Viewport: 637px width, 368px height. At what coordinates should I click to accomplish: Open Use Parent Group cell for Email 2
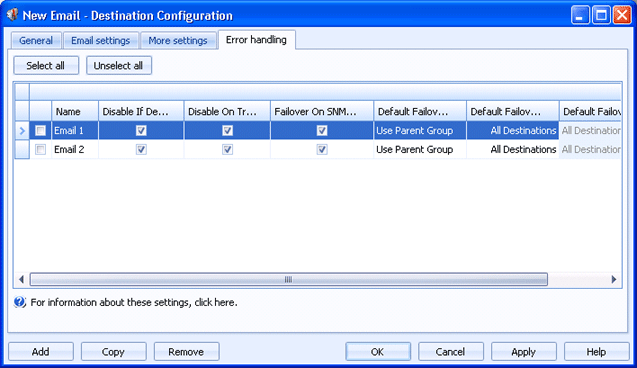click(x=420, y=149)
